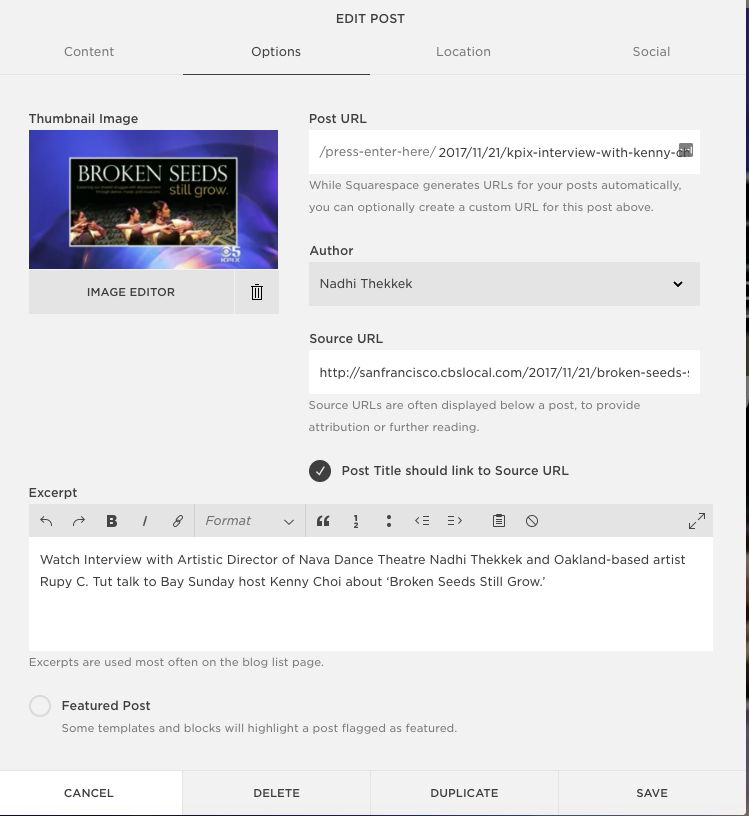Image resolution: width=749 pixels, height=816 pixels.
Task: Increase indent in excerpt
Action: click(x=454, y=521)
